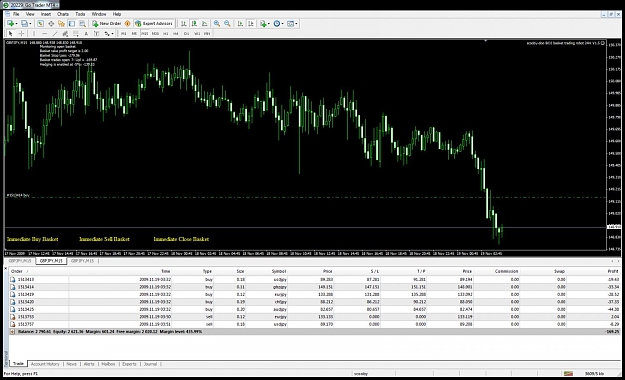
Task: Select sell order row 1513757
Action: click(314, 324)
